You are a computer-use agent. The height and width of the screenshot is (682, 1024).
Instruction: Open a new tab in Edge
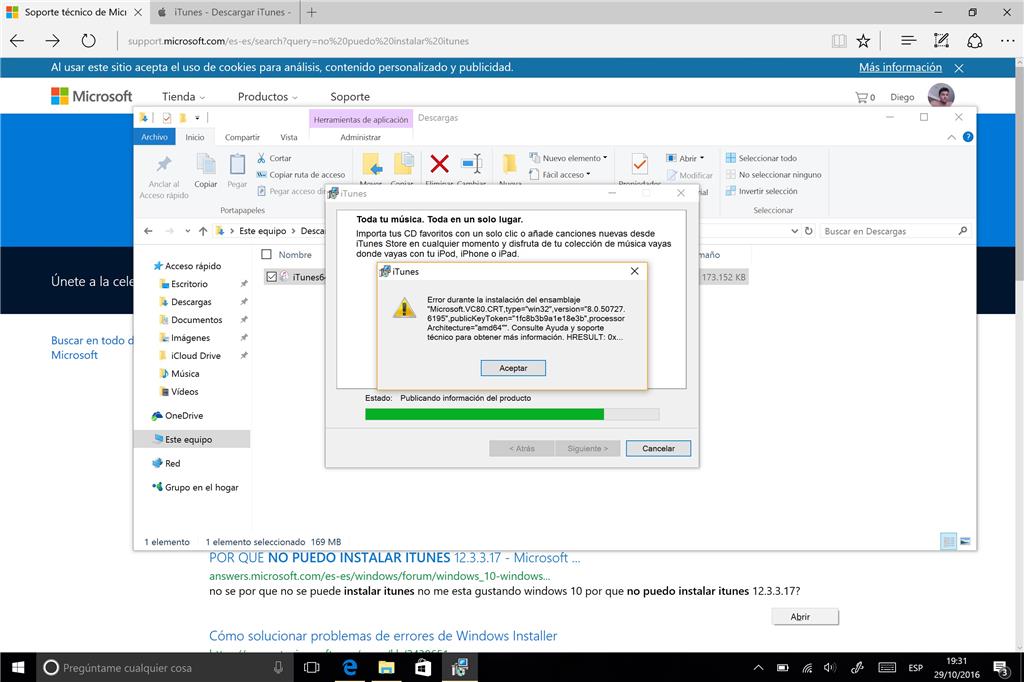pyautogui.click(x=312, y=12)
